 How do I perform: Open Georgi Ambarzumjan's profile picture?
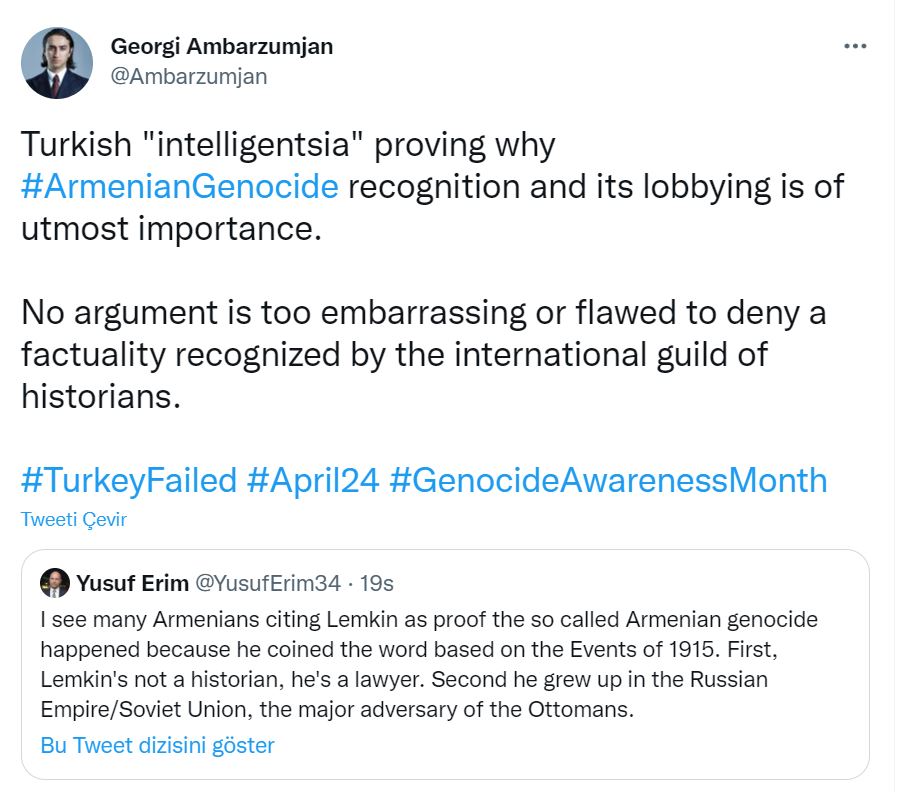(57, 62)
